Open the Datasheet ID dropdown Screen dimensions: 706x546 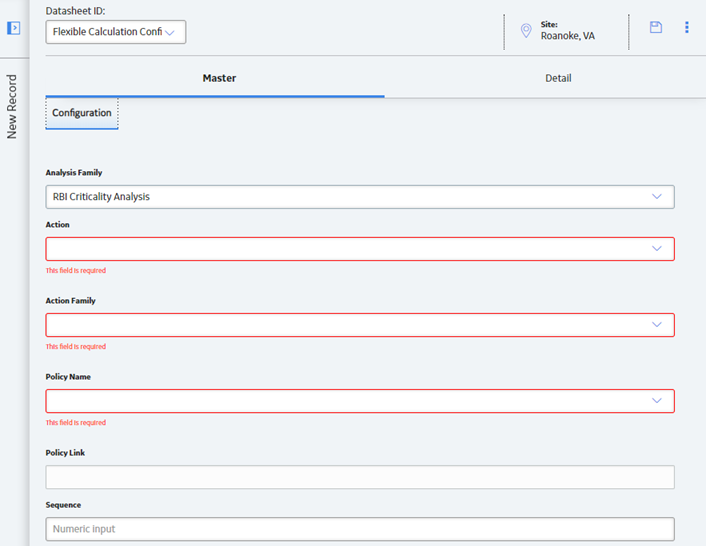[116, 32]
